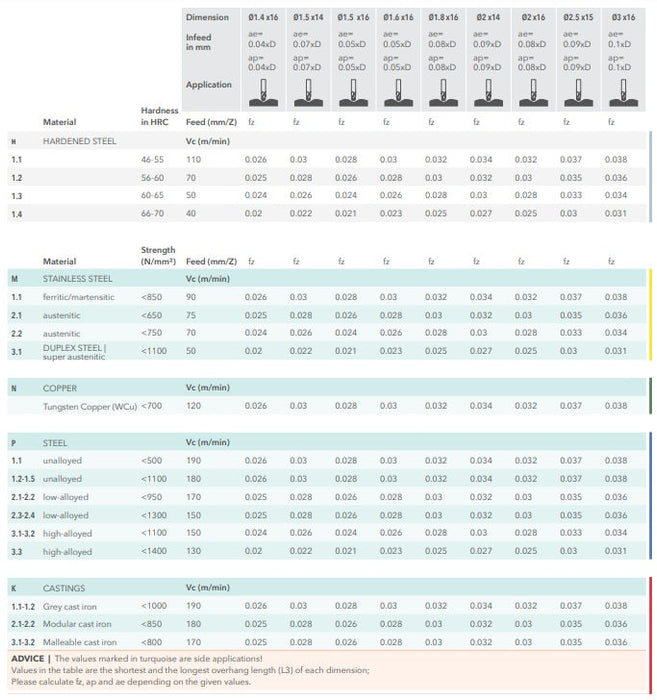Click the Hardness in HRC column header
The image size is (657, 700).
tap(159, 116)
